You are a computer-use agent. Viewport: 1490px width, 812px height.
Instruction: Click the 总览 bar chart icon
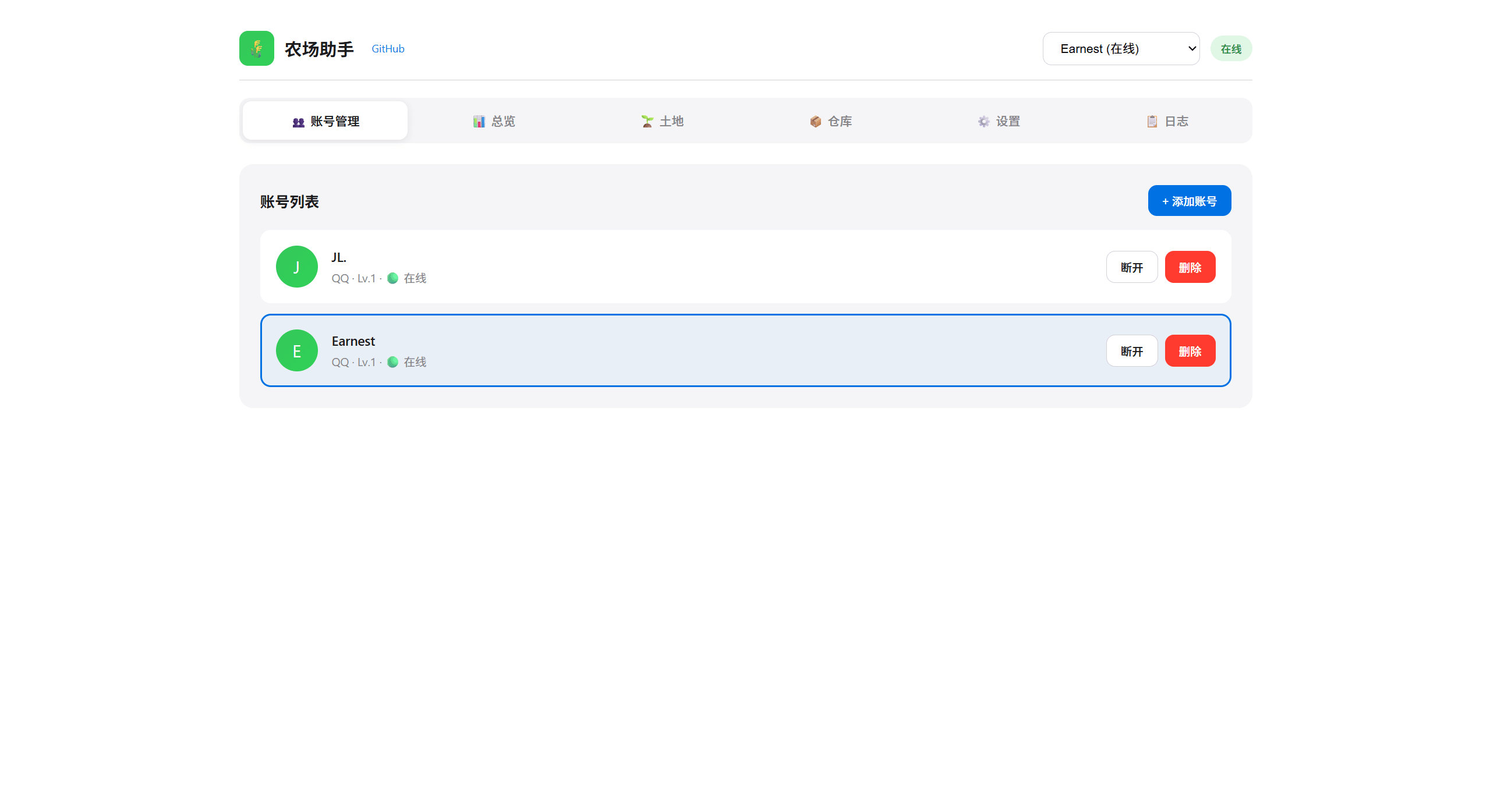(x=479, y=122)
